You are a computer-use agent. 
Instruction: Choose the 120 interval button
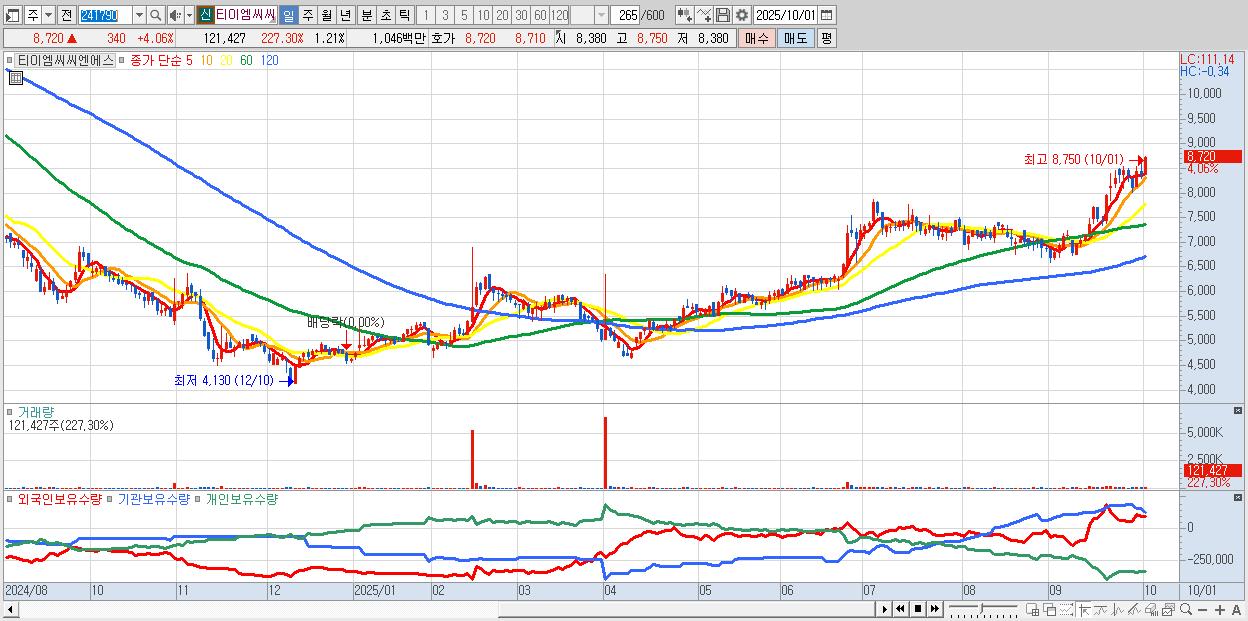click(x=559, y=15)
